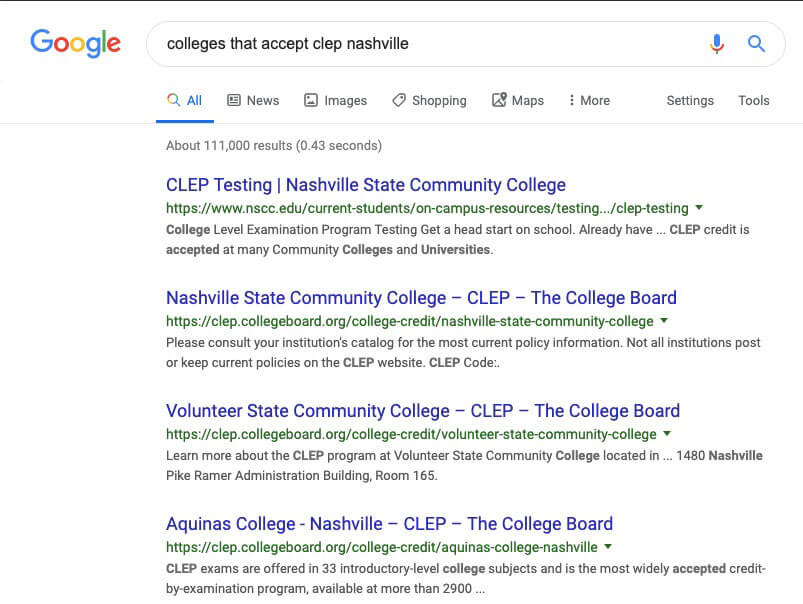The image size is (803, 604).
Task: Open Aquinas College - Nashville CLEP result
Action: tap(389, 524)
